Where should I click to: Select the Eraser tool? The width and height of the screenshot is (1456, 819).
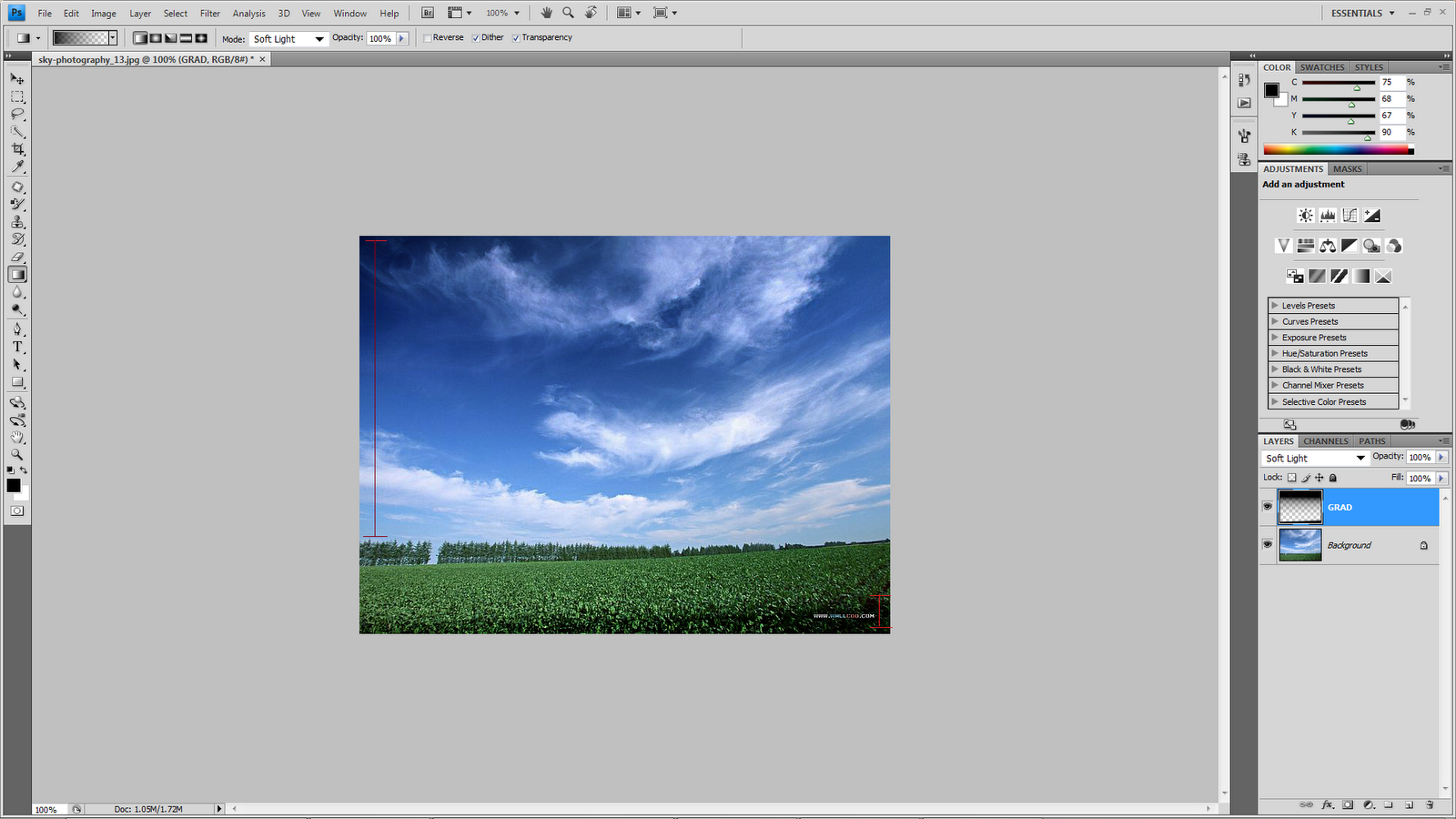coord(17,258)
